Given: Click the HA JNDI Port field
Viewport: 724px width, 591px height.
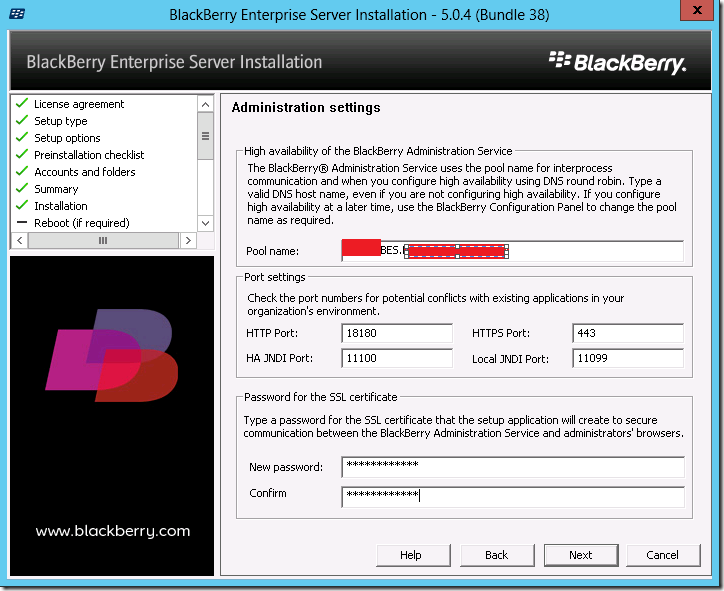Looking at the screenshot, I should 397,358.
